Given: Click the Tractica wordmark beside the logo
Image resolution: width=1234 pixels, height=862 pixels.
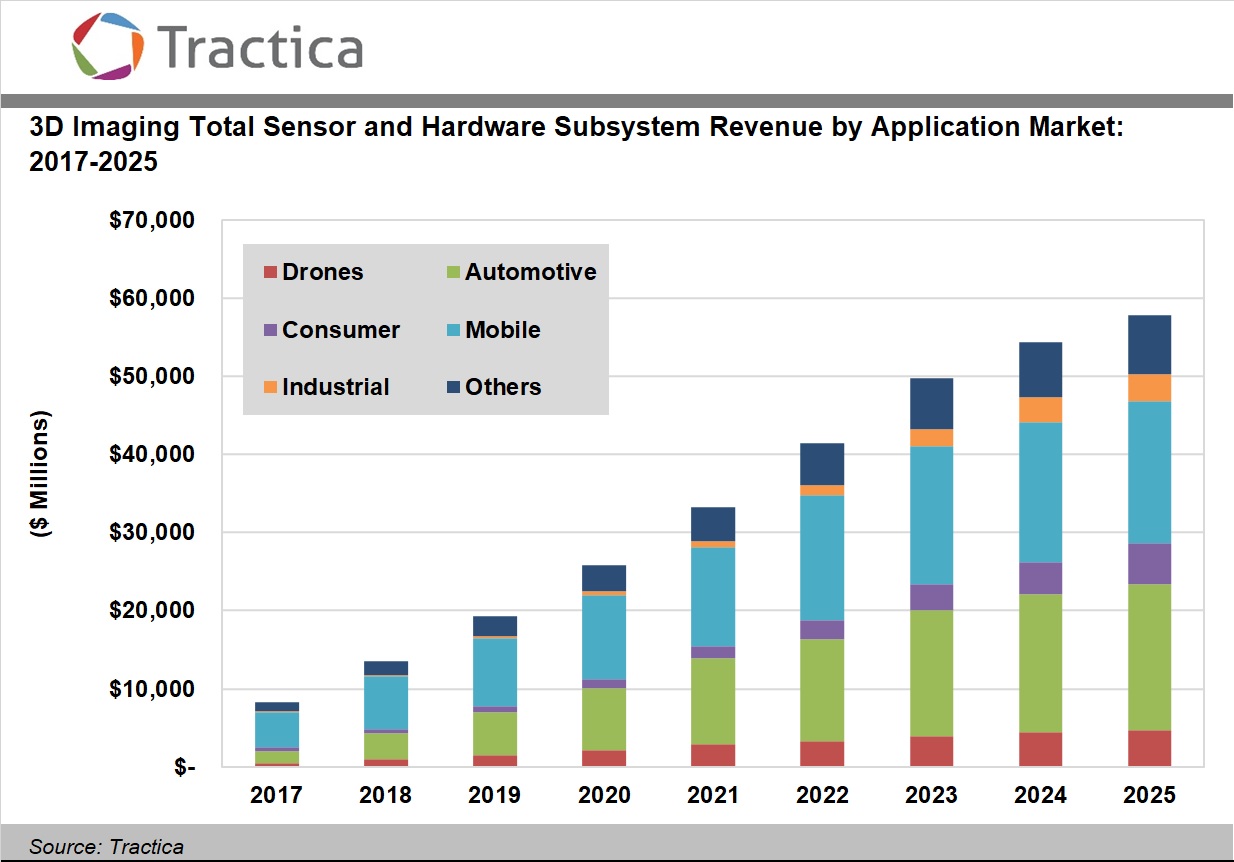Looking at the screenshot, I should (262, 45).
